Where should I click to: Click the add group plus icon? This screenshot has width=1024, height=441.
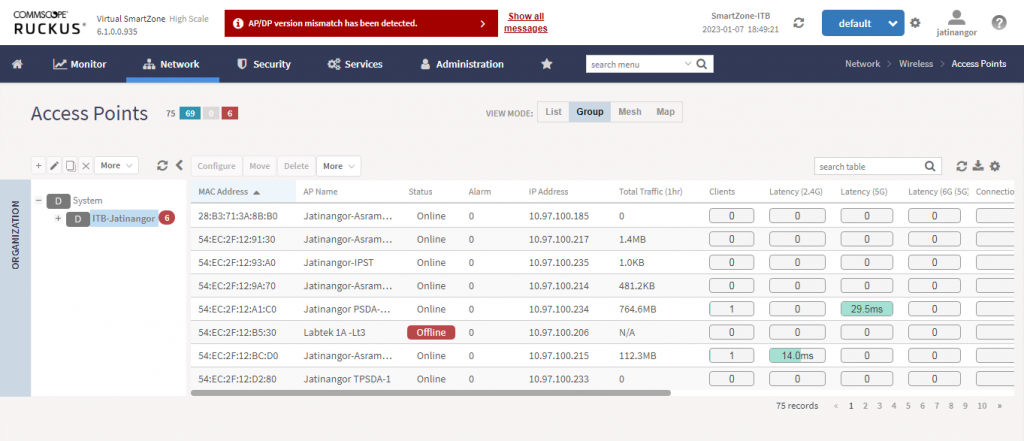(x=39, y=165)
